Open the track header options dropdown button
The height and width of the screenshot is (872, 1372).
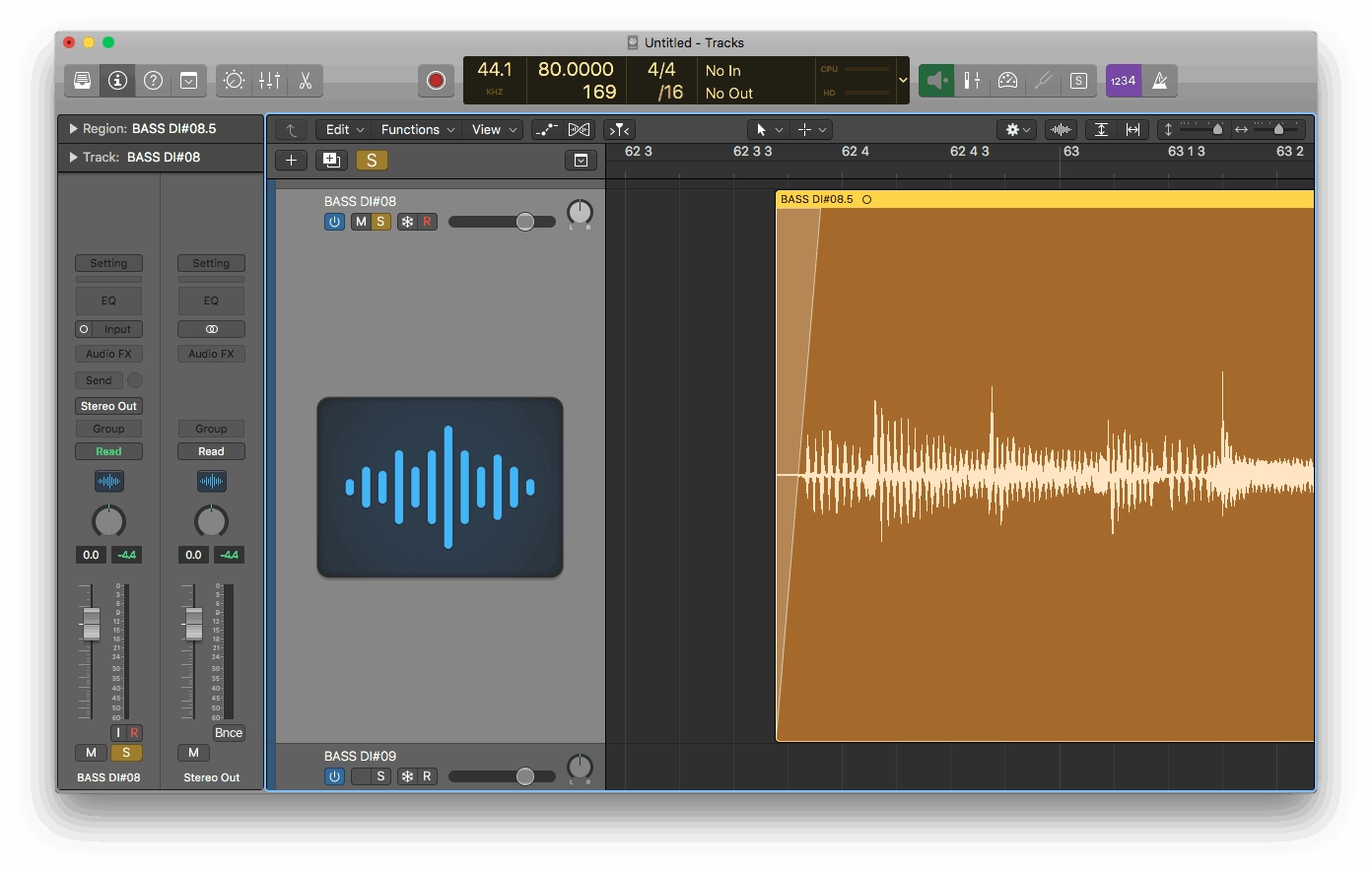point(581,161)
